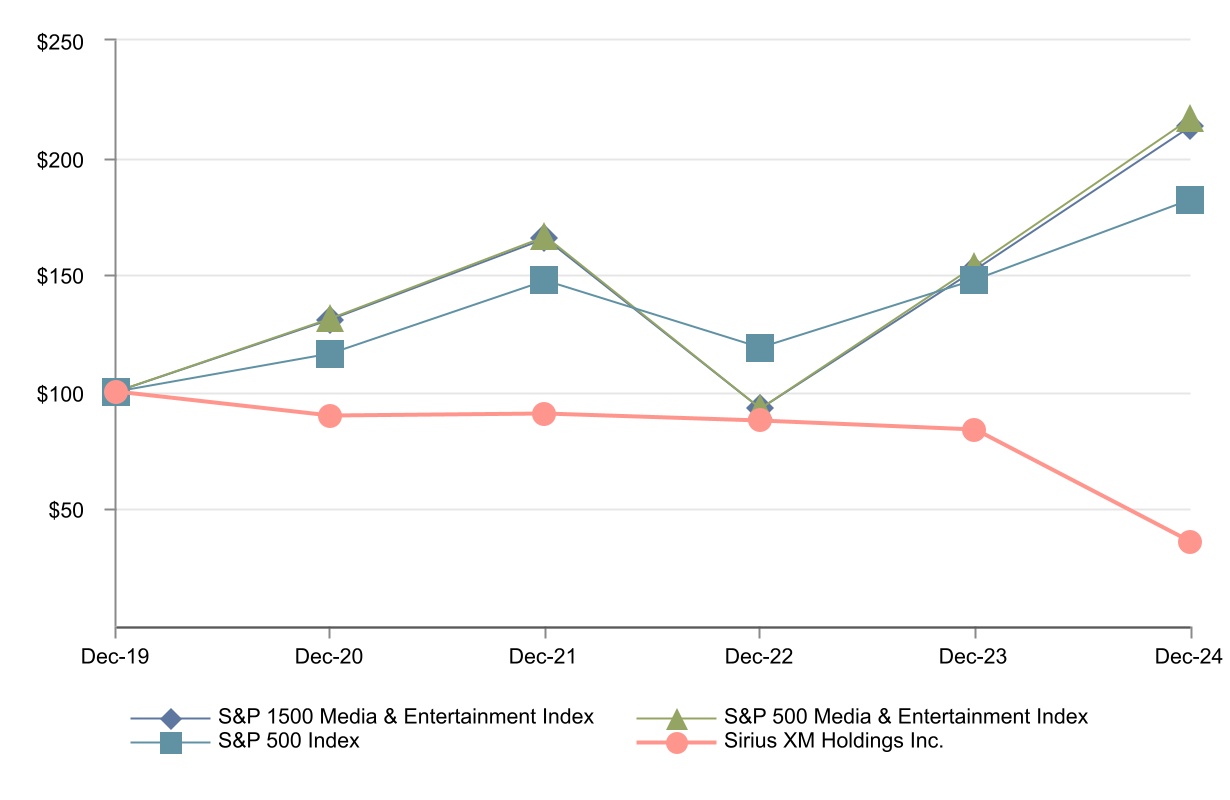Click the green triangle marker at Dec-24
Viewport: 1230px width, 800px height.
point(1189,119)
